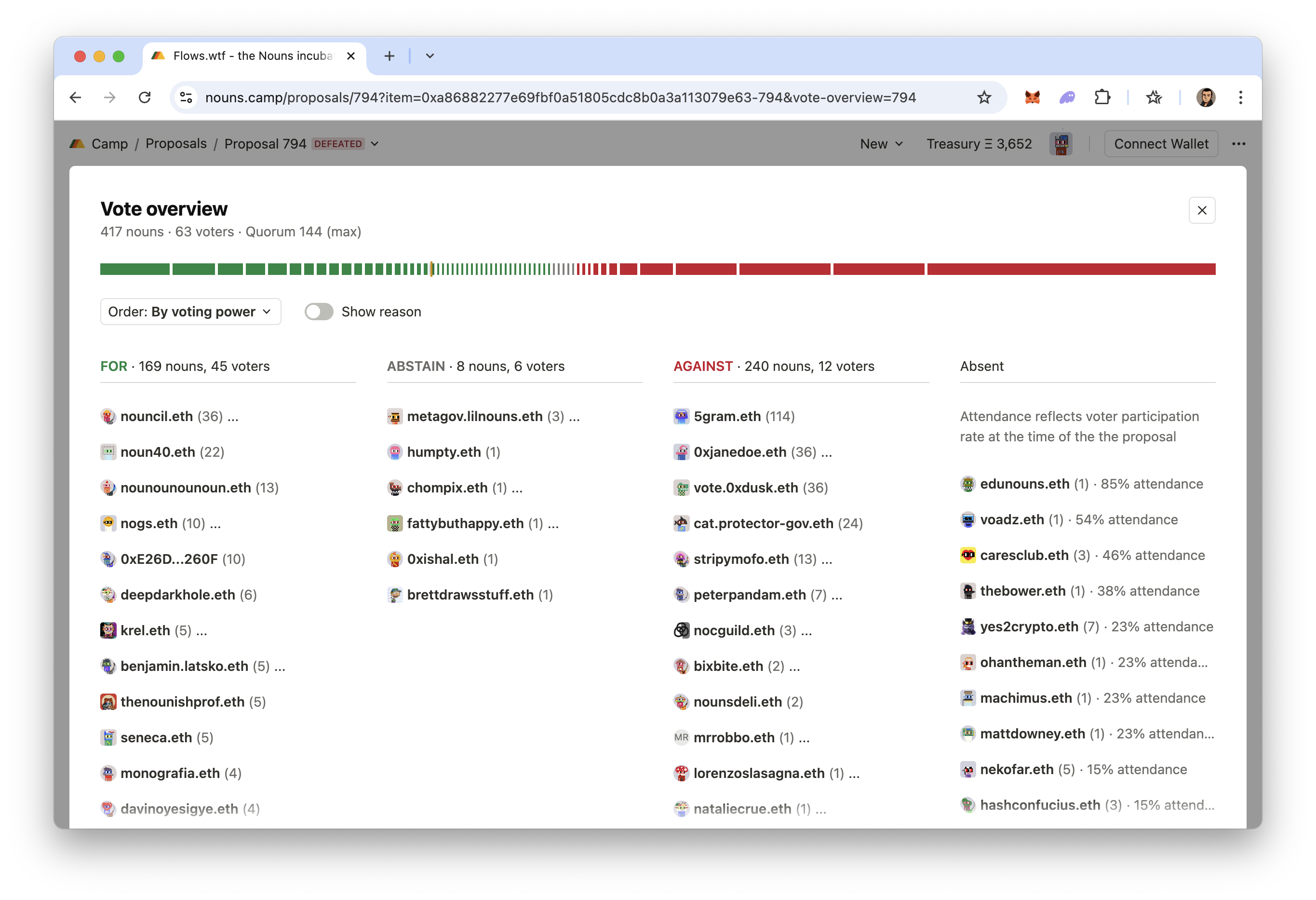Open the New dropdown menu

[880, 143]
